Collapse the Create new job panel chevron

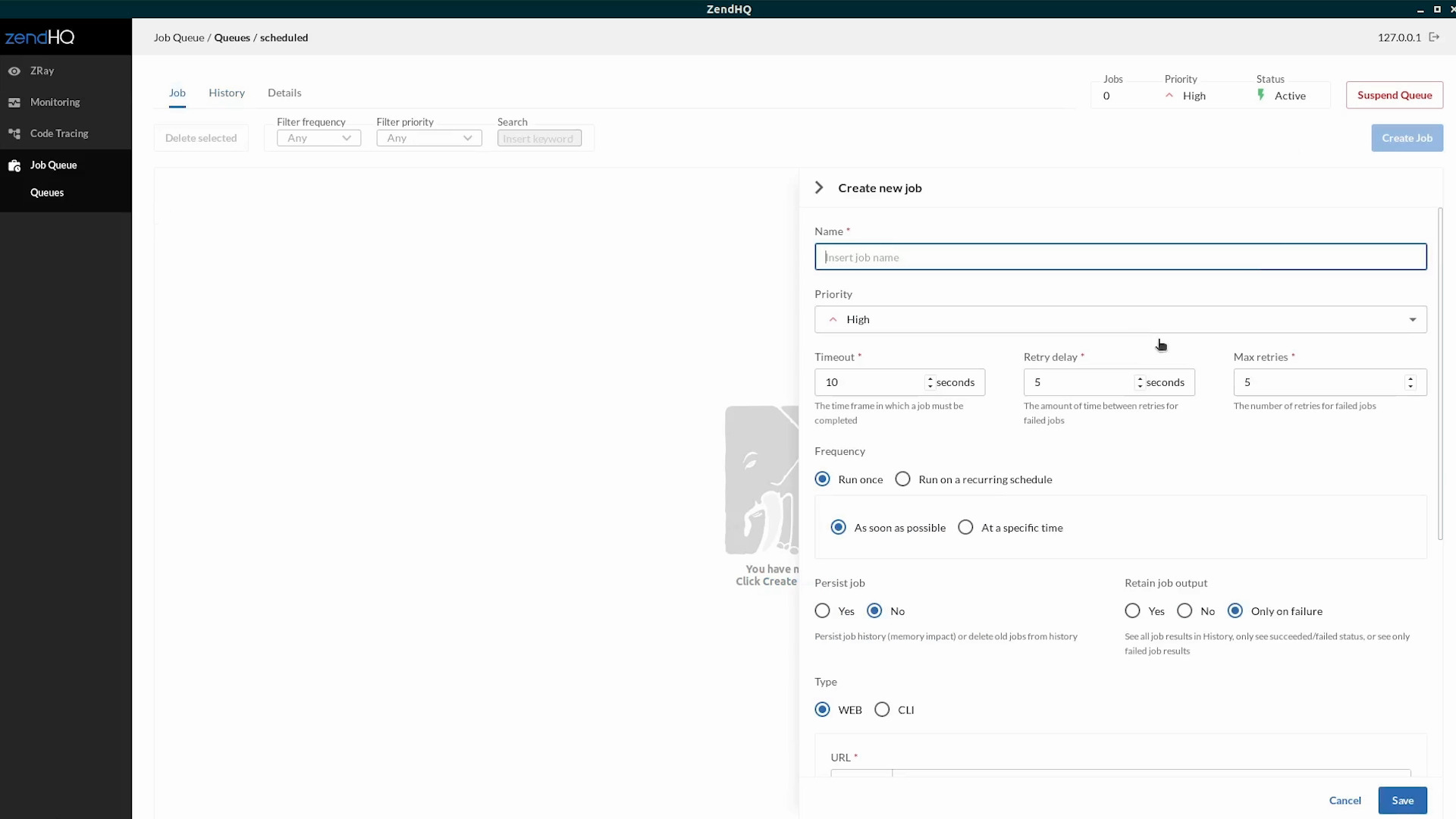819,187
